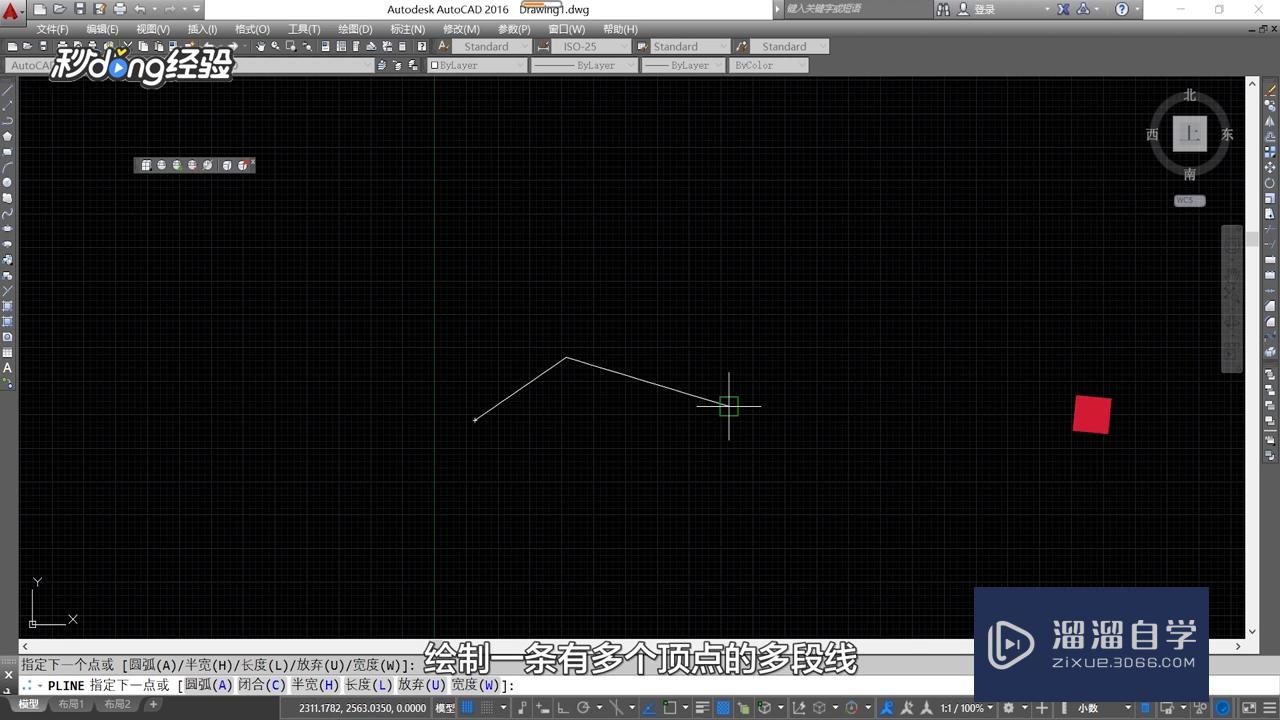Toggle snap mode in status bar
Viewport: 1280px width, 720px height.
coord(488,708)
